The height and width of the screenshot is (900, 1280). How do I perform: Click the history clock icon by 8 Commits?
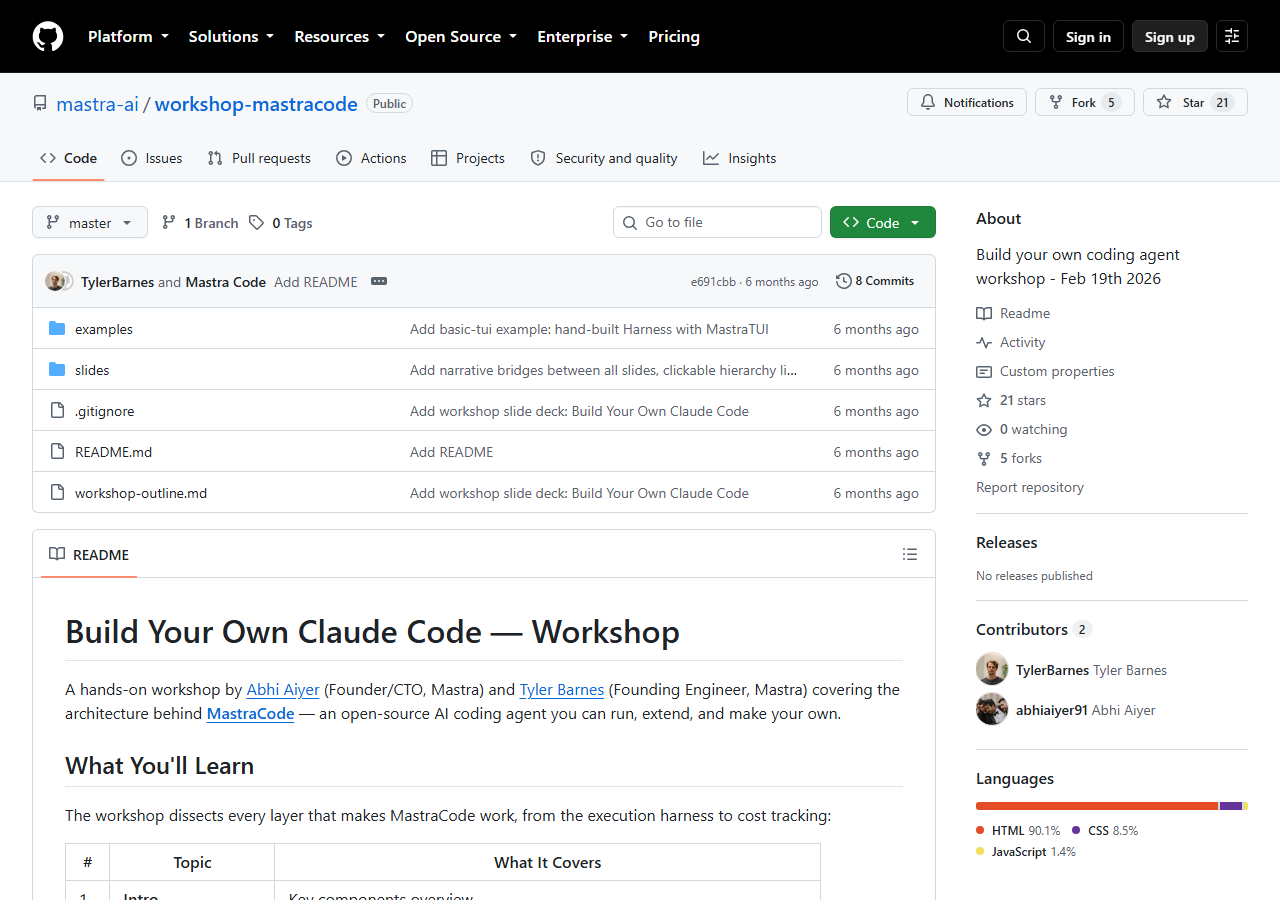coord(844,281)
